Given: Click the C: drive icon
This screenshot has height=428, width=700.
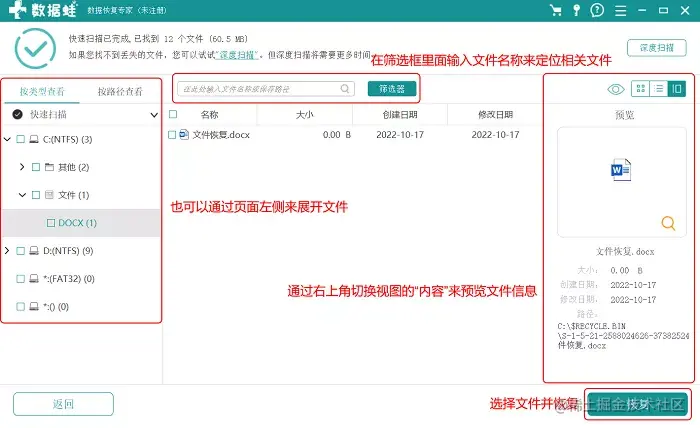Looking at the screenshot, I should 34,140.
